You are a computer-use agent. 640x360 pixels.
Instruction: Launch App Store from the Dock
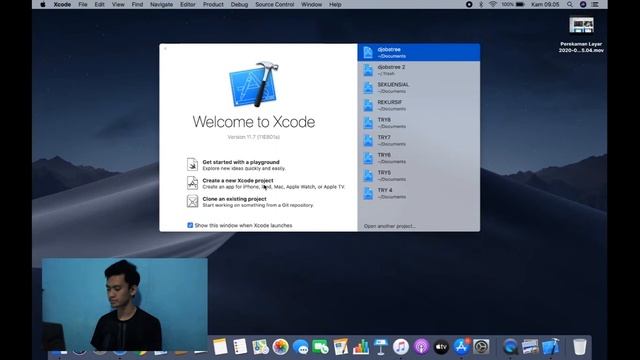(461, 347)
